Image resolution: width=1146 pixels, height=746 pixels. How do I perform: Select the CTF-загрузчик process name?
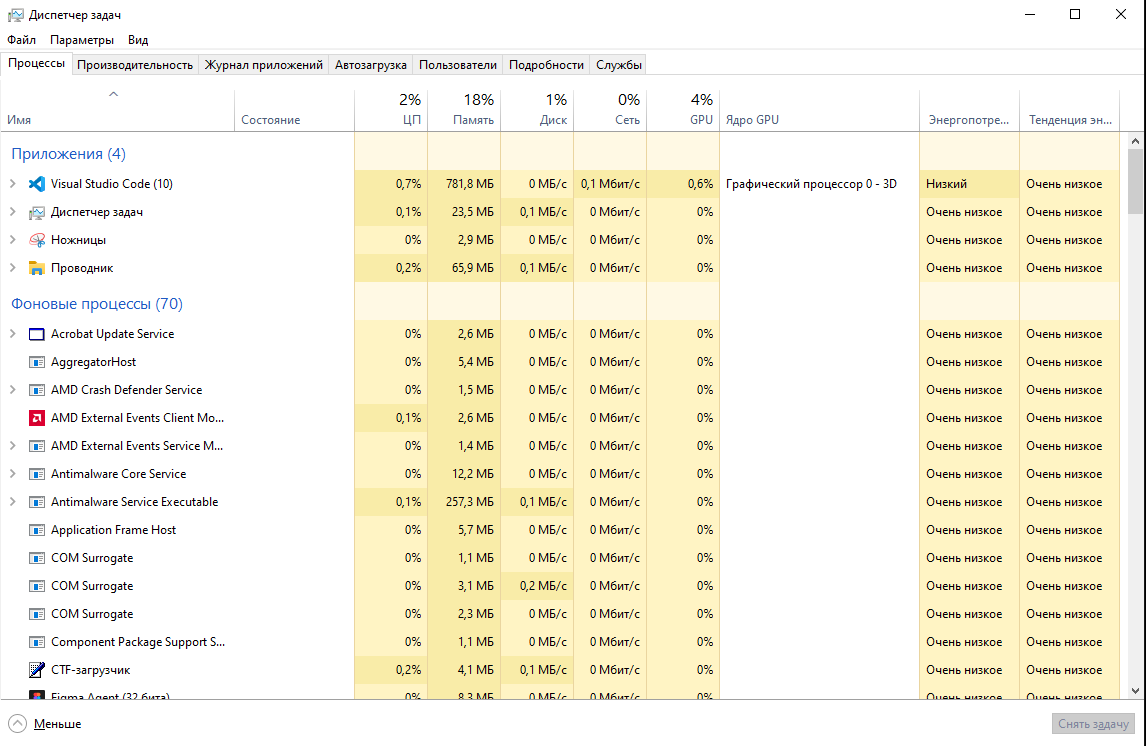(x=91, y=670)
